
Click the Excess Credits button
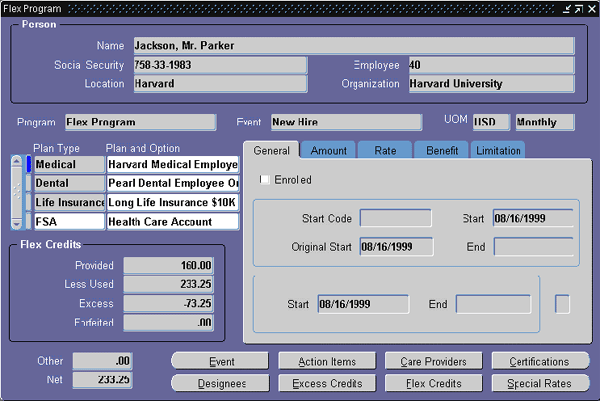pyautogui.click(x=327, y=383)
